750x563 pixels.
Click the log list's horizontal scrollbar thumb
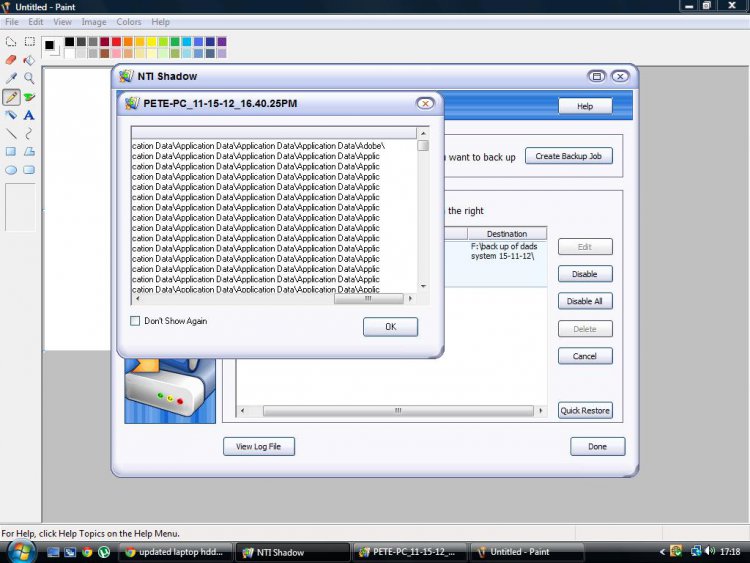click(368, 298)
